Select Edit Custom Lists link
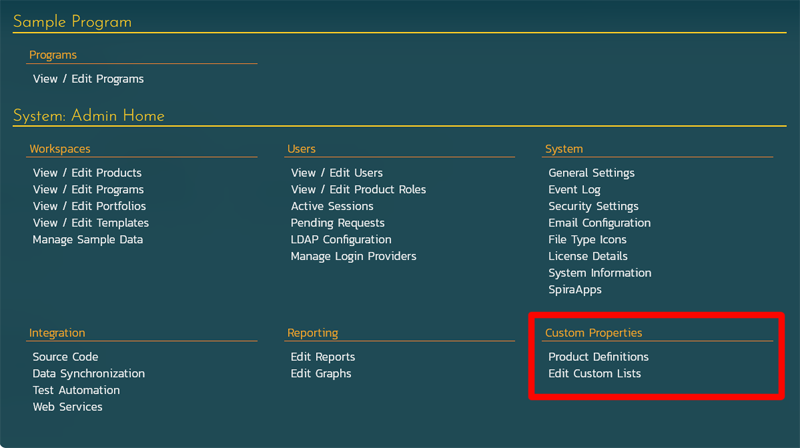800x448 pixels. pos(594,374)
